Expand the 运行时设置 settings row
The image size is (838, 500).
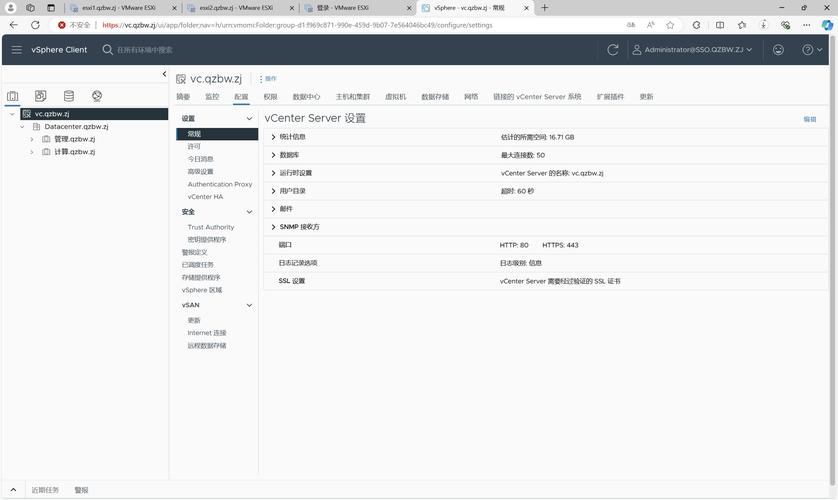click(x=273, y=173)
